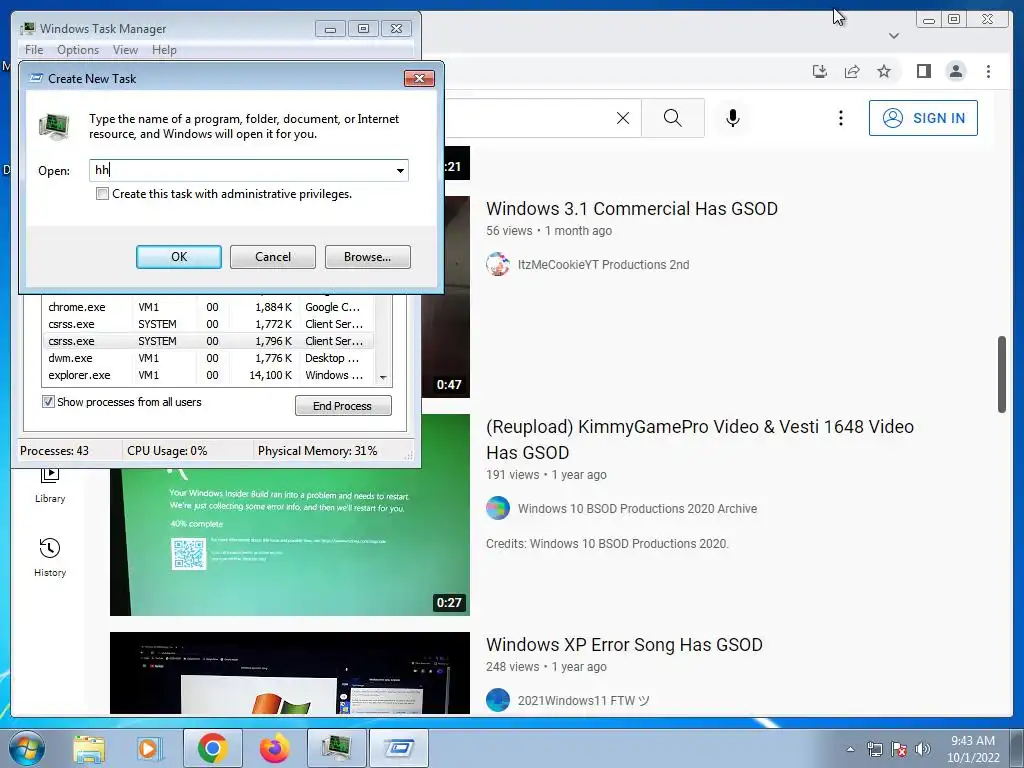This screenshot has height=768, width=1024.
Task: Click Windows 10 BSOD Productions channel avatar
Action: point(498,508)
